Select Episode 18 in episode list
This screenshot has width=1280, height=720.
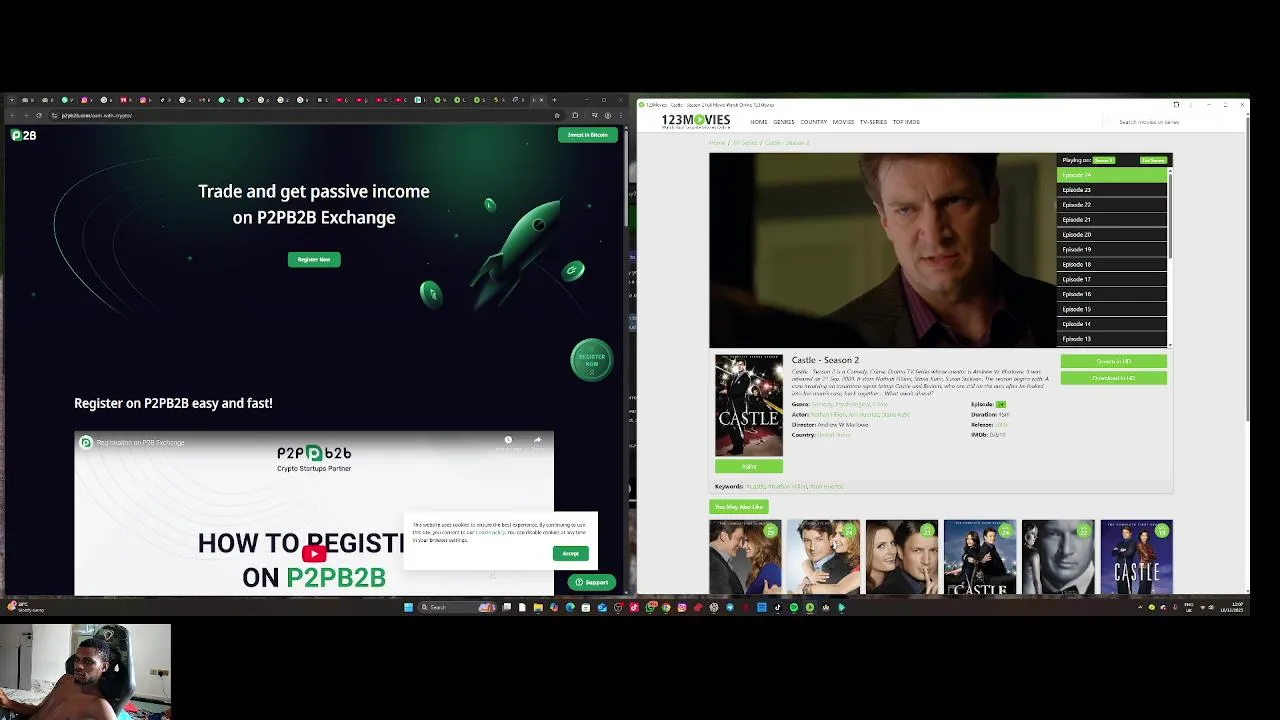point(1112,265)
